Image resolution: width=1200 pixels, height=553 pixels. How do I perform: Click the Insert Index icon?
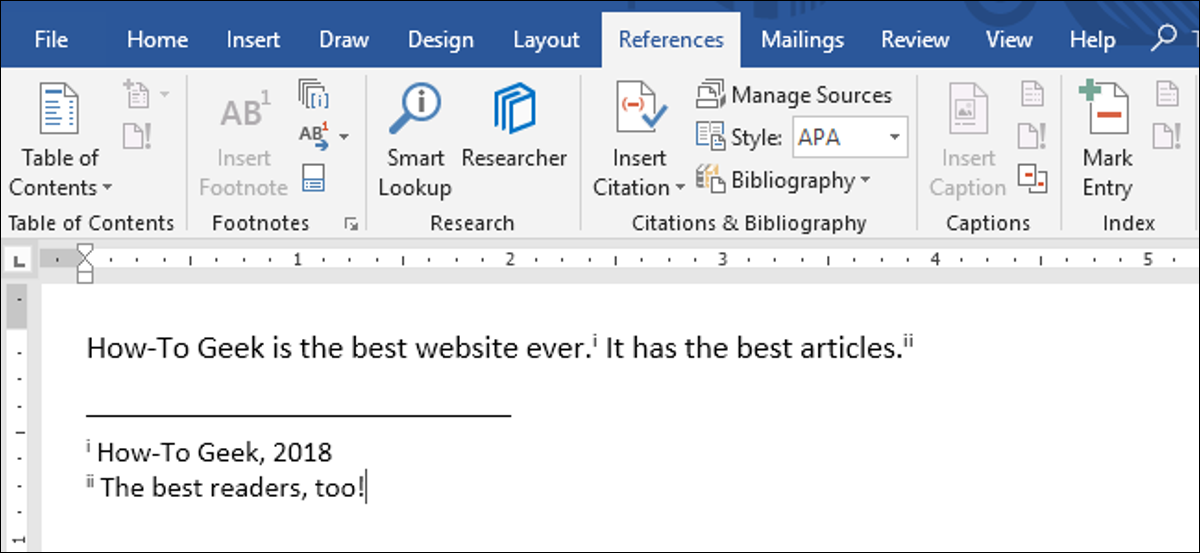click(x=1167, y=95)
